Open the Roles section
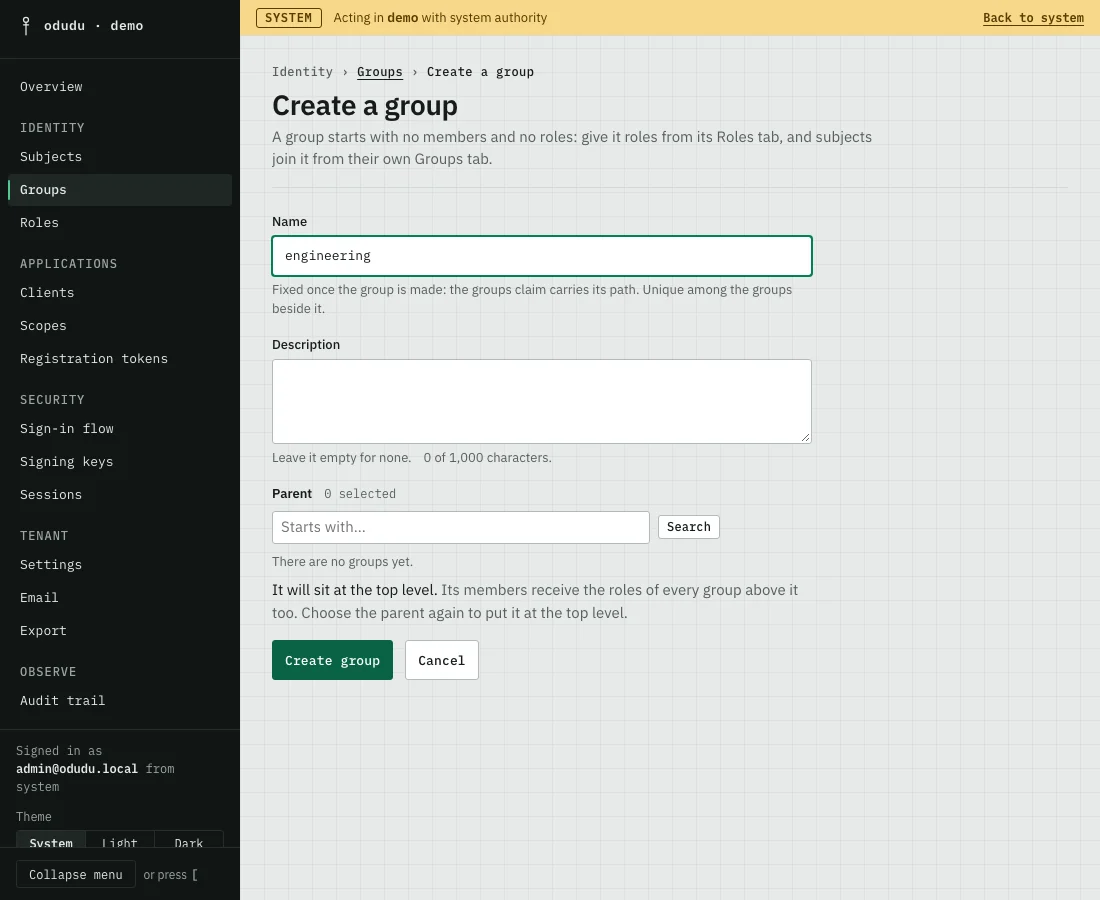The image size is (1100, 900). coord(120,222)
